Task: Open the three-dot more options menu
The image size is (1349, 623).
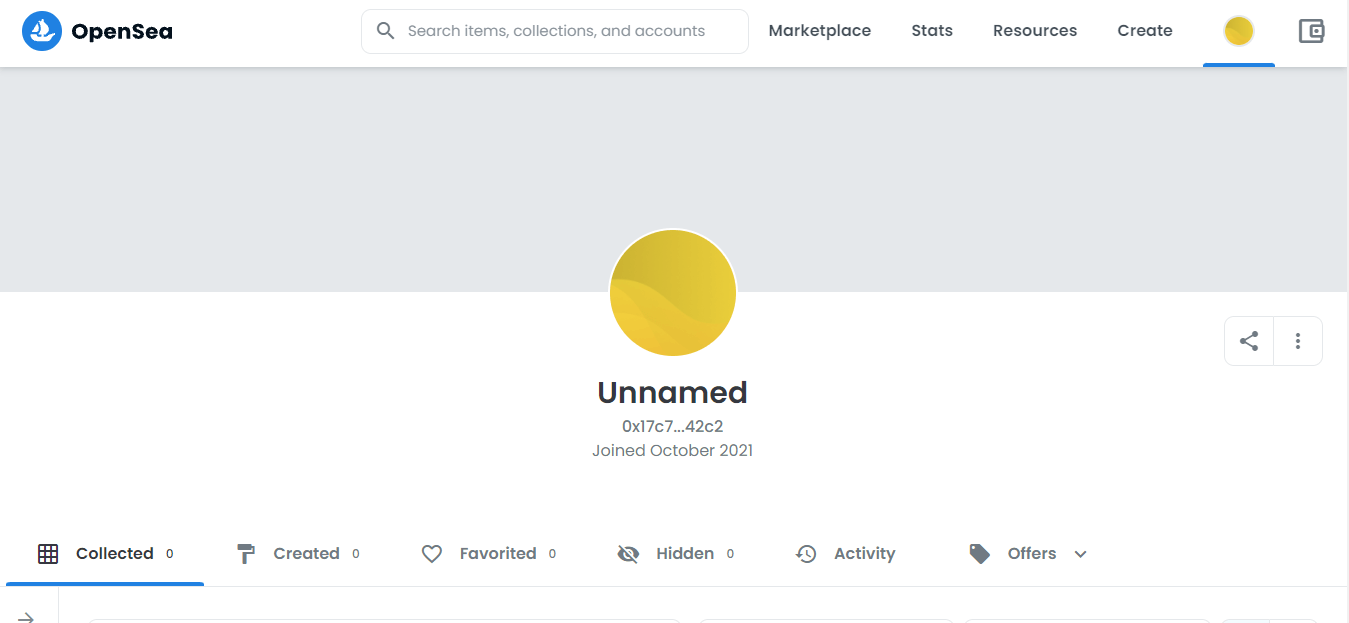Action: click(1298, 341)
